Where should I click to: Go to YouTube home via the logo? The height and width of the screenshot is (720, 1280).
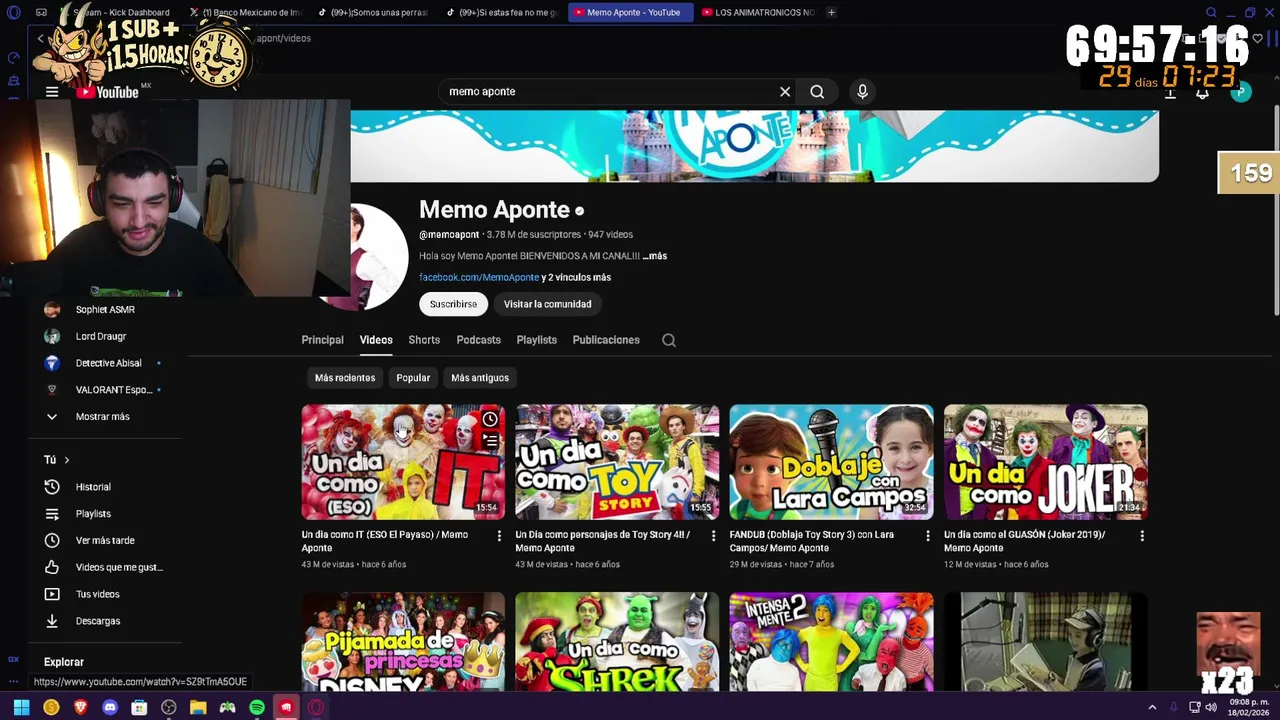click(106, 92)
